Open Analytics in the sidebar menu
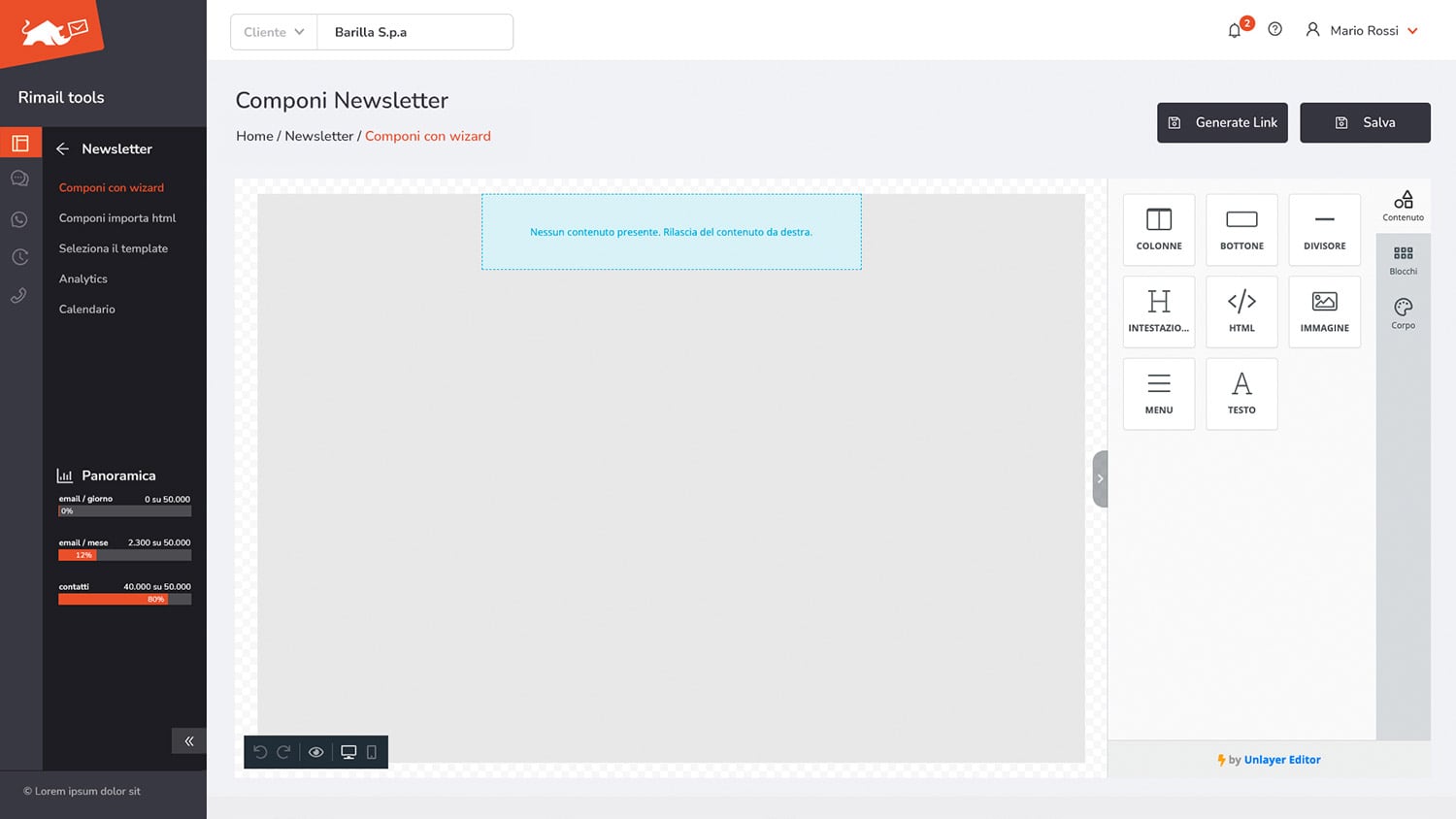The width and height of the screenshot is (1456, 819). [83, 278]
